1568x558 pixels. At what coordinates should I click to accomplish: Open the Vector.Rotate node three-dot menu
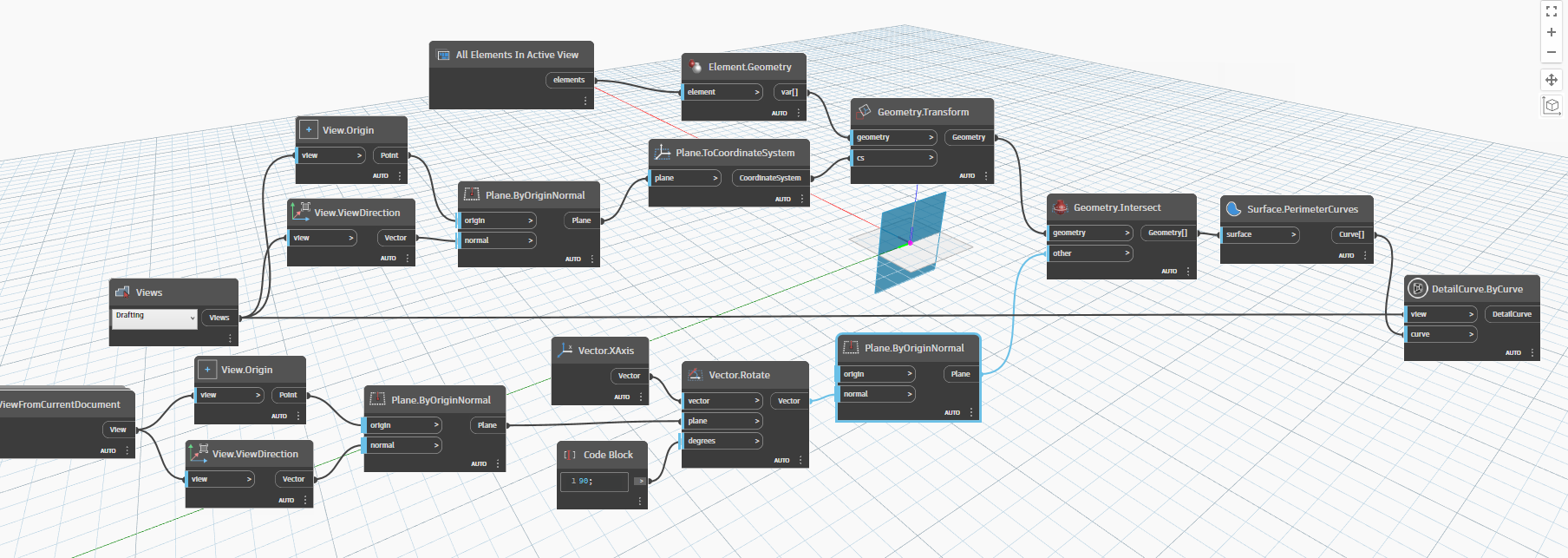coord(800,460)
